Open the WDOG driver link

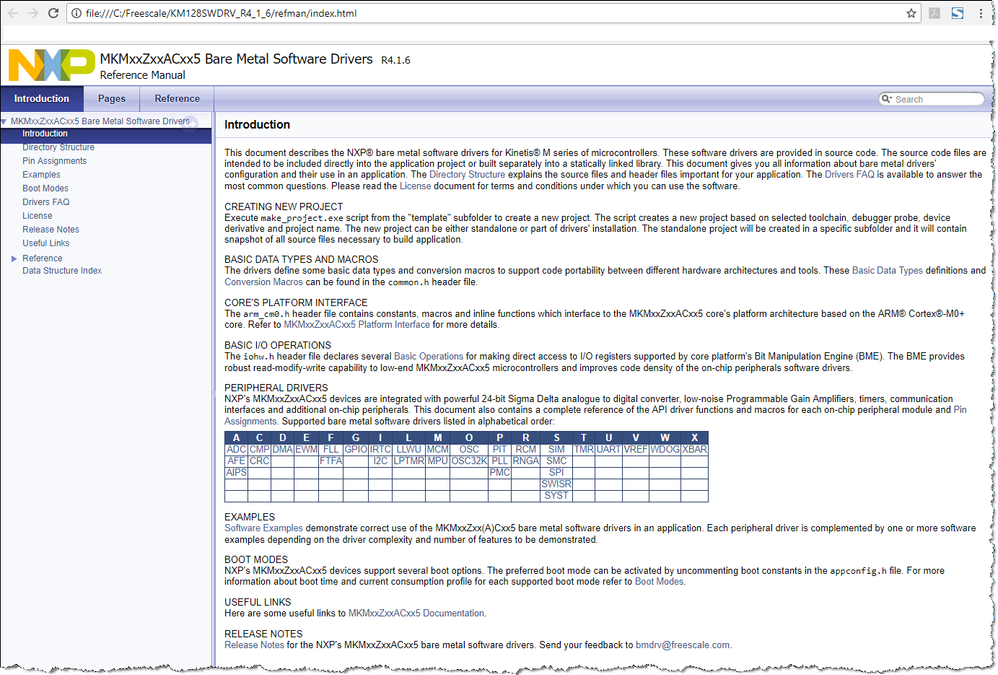click(x=664, y=450)
